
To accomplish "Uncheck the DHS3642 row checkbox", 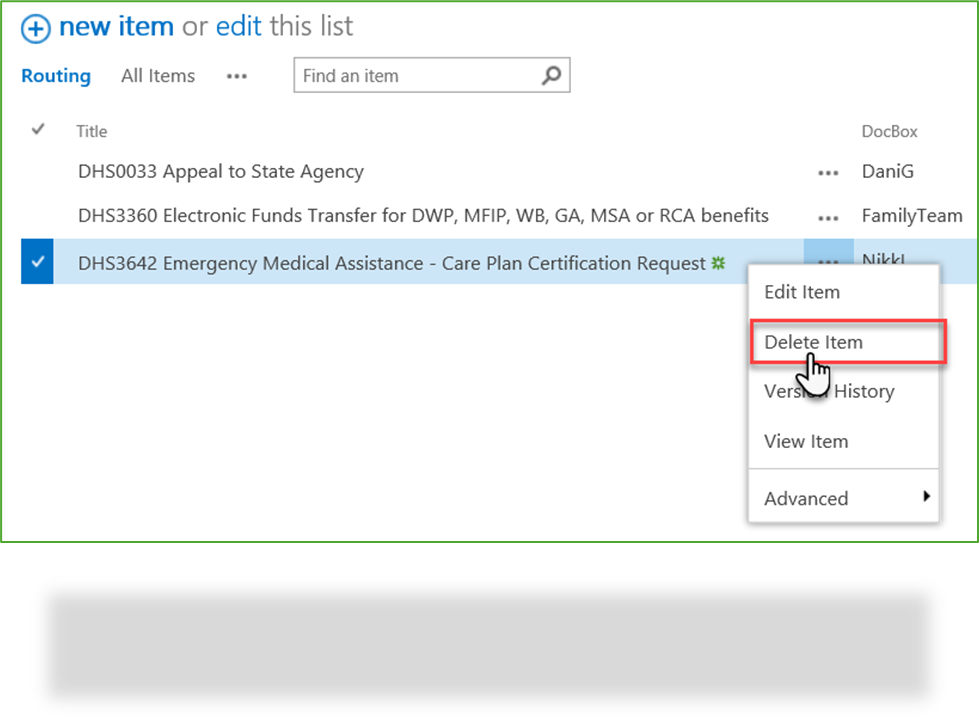I will pos(37,261).
